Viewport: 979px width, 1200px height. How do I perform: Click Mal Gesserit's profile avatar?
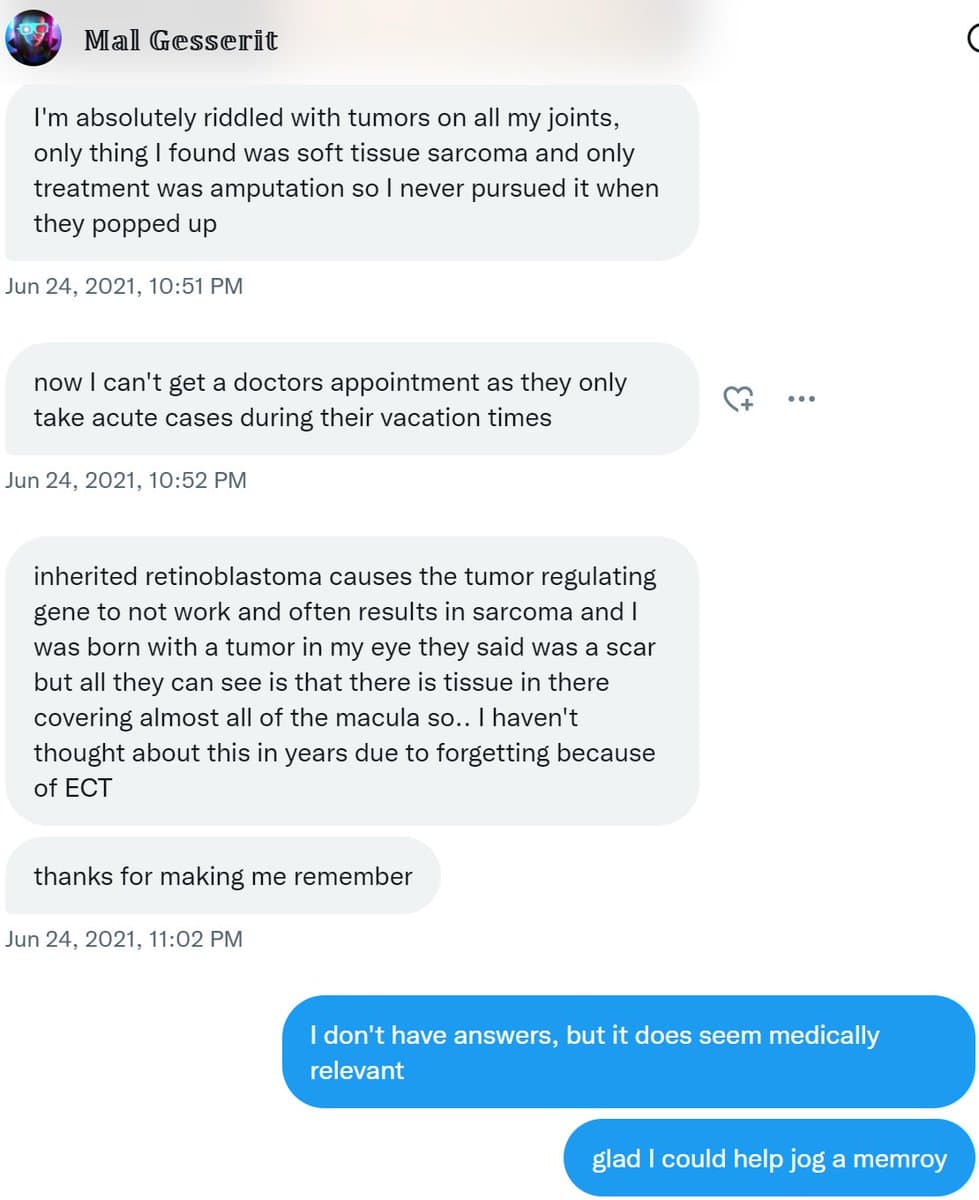pos(33,40)
